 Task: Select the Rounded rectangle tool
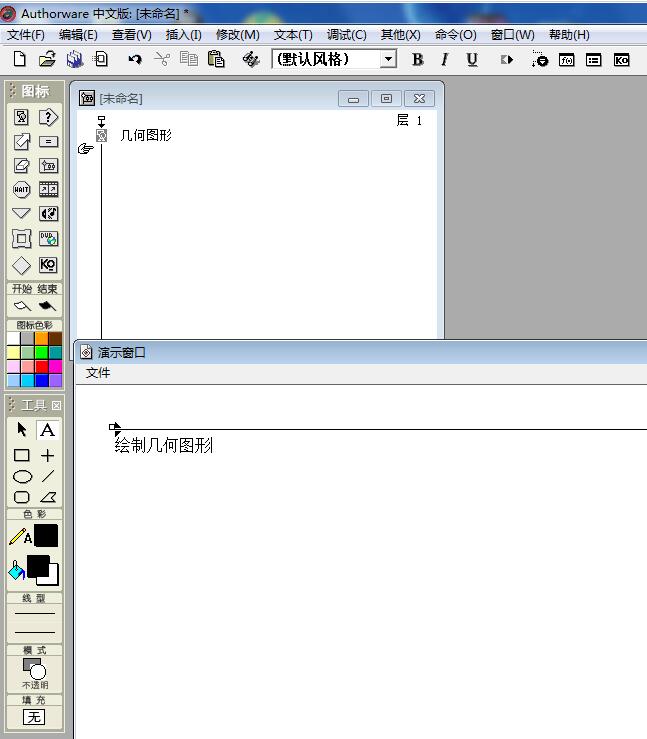coord(22,497)
